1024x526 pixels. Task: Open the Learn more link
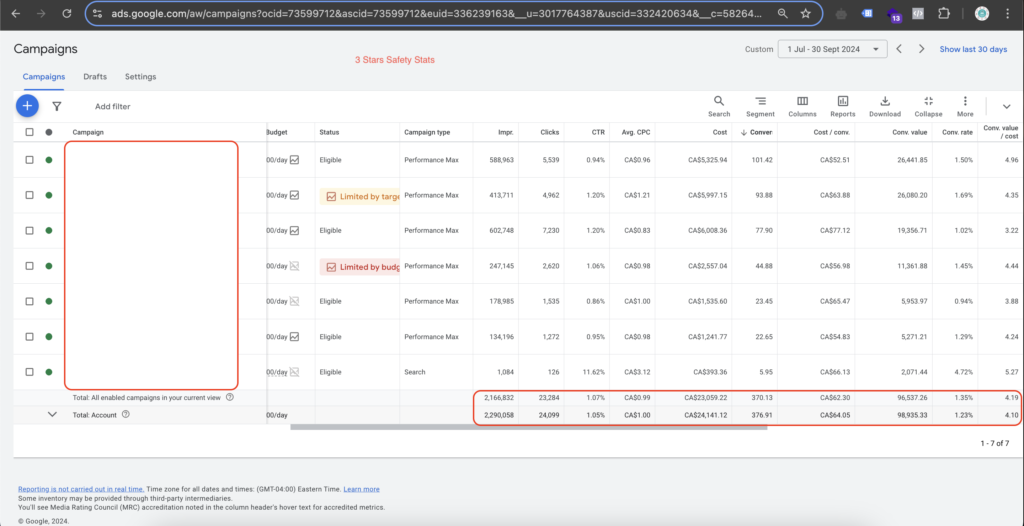point(361,489)
